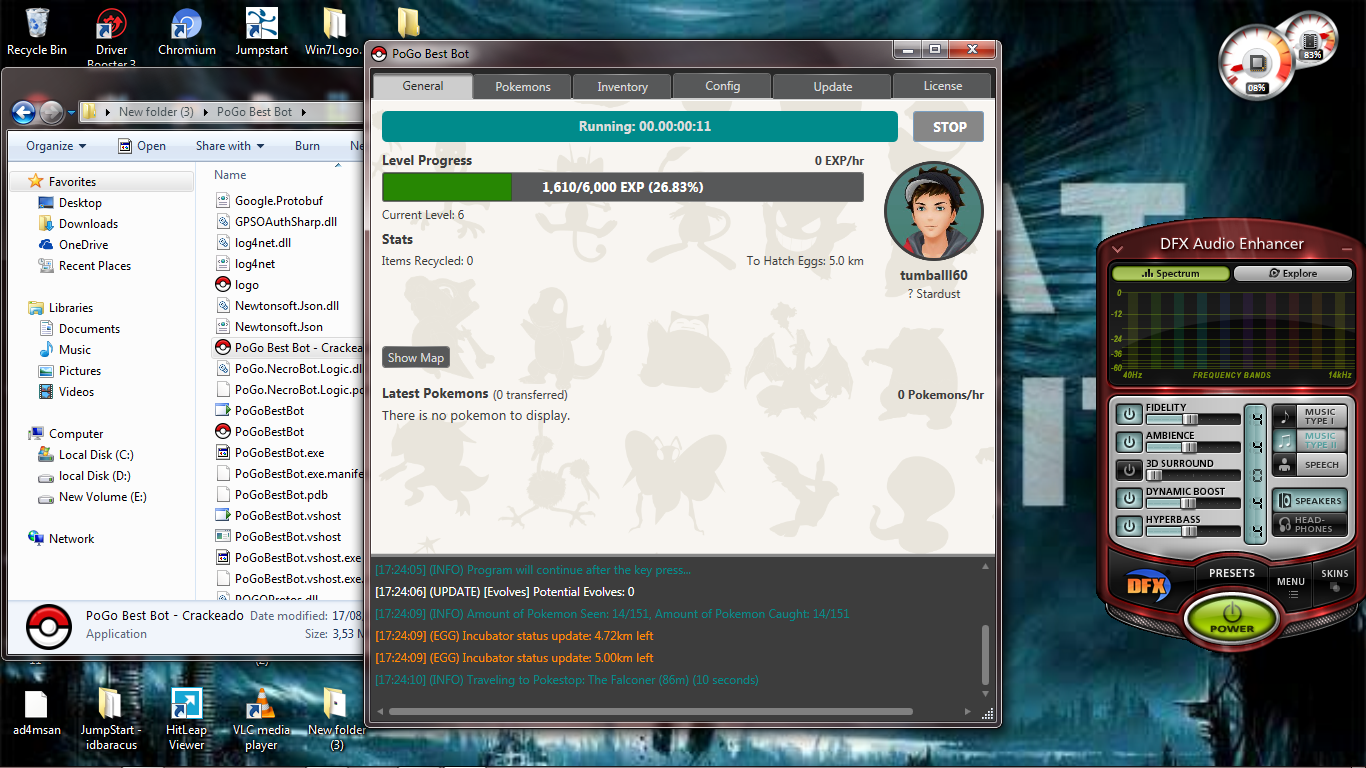Toggle the Hyperbass power button in DFX
The height and width of the screenshot is (768, 1366).
tap(1129, 526)
